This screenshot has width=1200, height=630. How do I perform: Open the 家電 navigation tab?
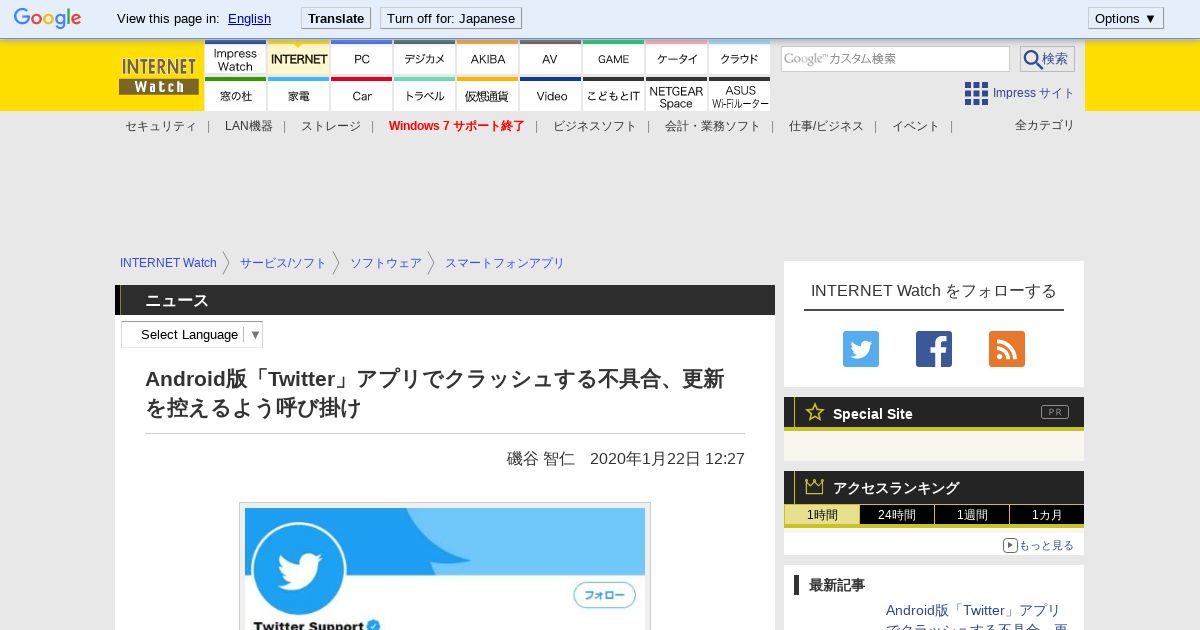(x=299, y=95)
